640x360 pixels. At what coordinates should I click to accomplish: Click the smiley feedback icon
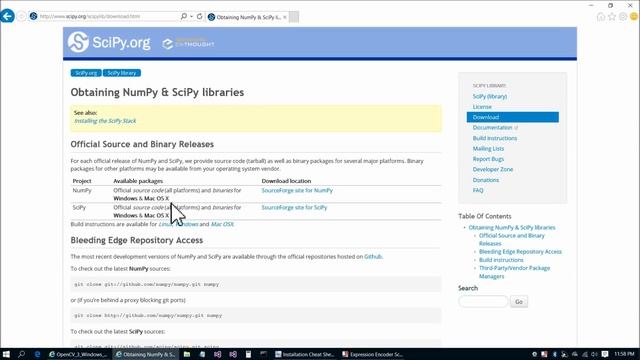634,17
